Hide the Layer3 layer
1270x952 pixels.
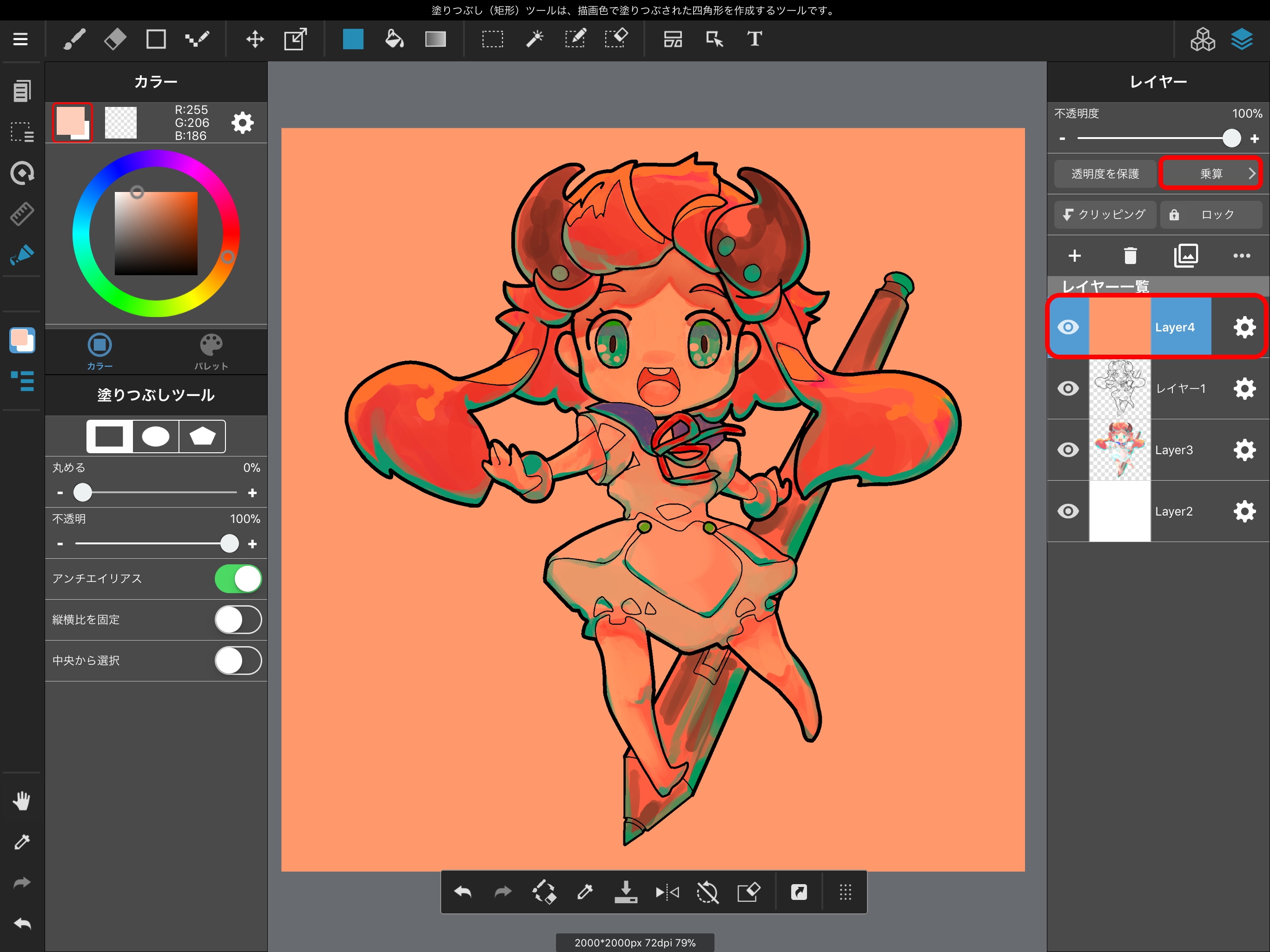[x=1068, y=450]
